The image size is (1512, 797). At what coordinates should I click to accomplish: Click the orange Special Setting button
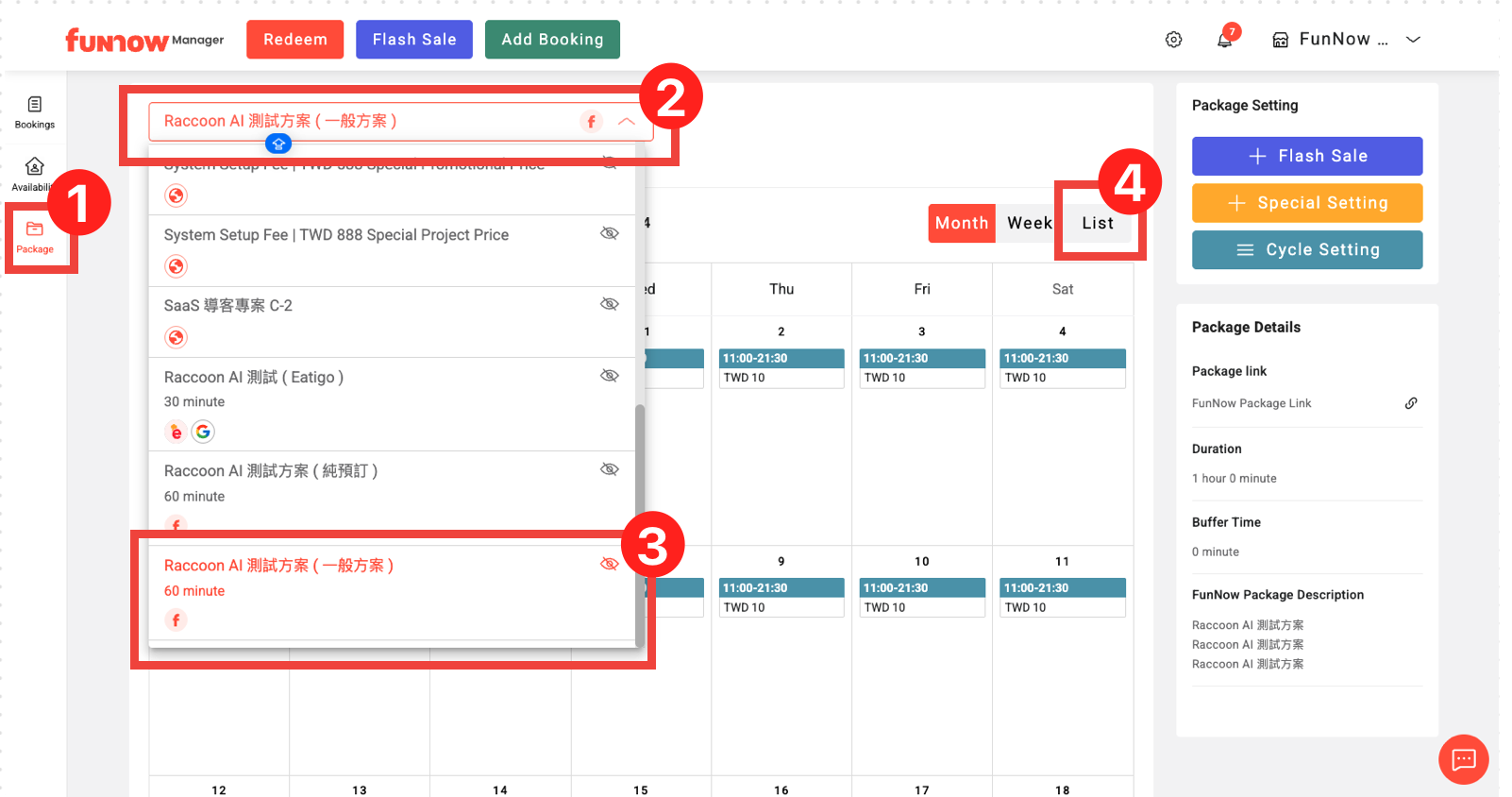click(x=1306, y=203)
